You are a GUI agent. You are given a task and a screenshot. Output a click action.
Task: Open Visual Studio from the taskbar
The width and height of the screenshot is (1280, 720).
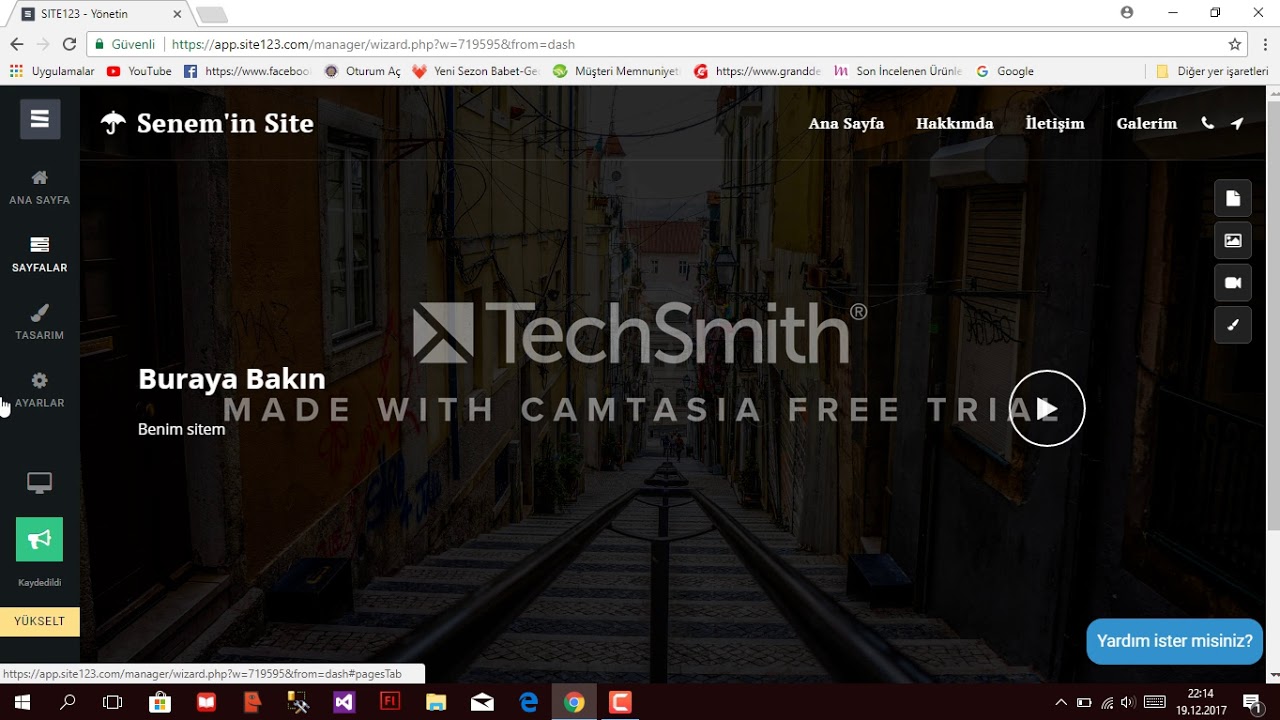[344, 702]
